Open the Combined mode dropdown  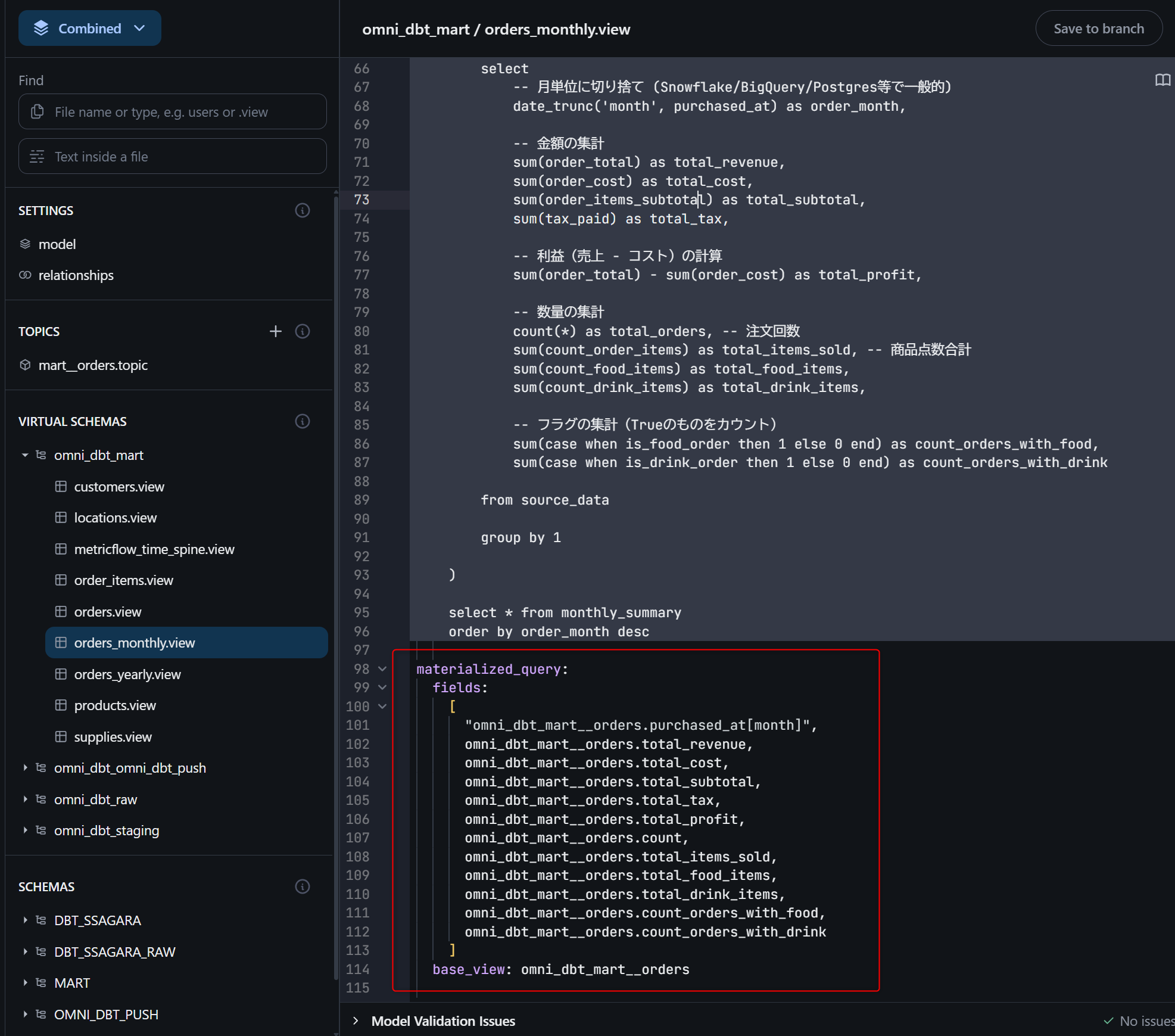click(x=90, y=28)
